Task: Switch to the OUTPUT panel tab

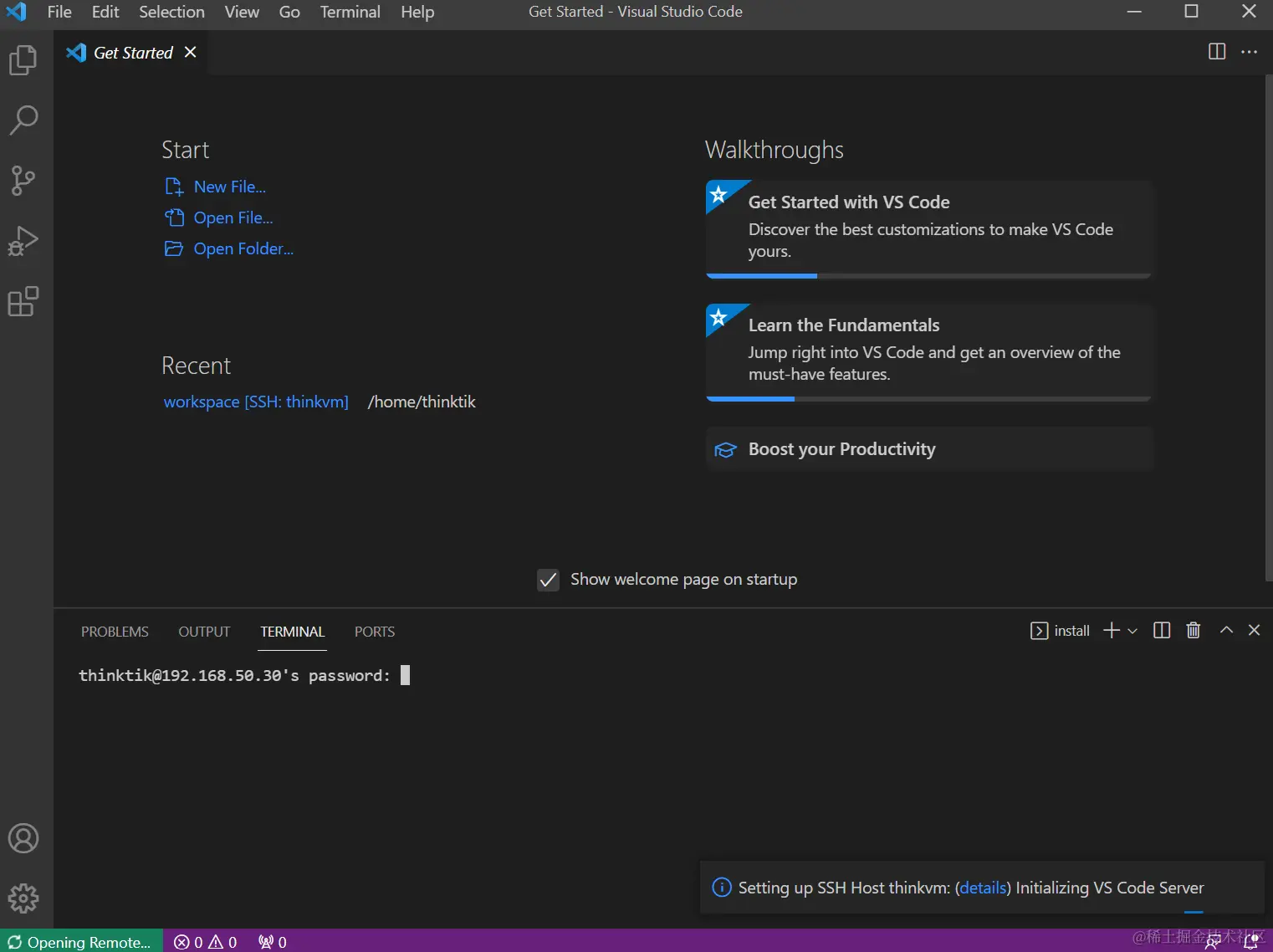Action: [x=204, y=632]
